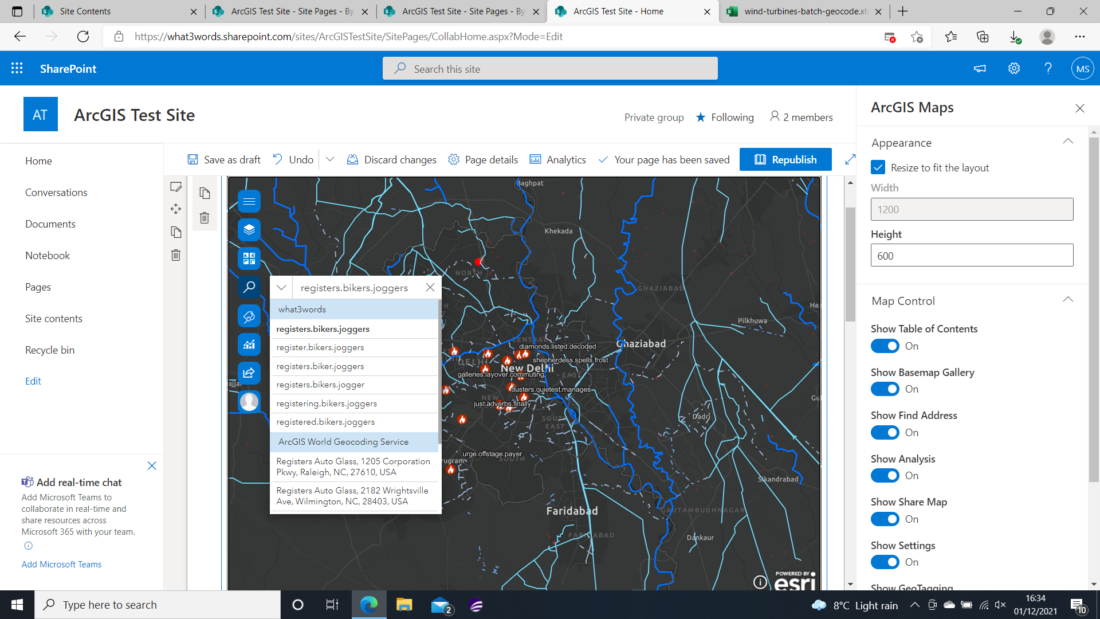Open the SharePoint help question mark
Screen dimensions: 1100x619
tap(1048, 68)
